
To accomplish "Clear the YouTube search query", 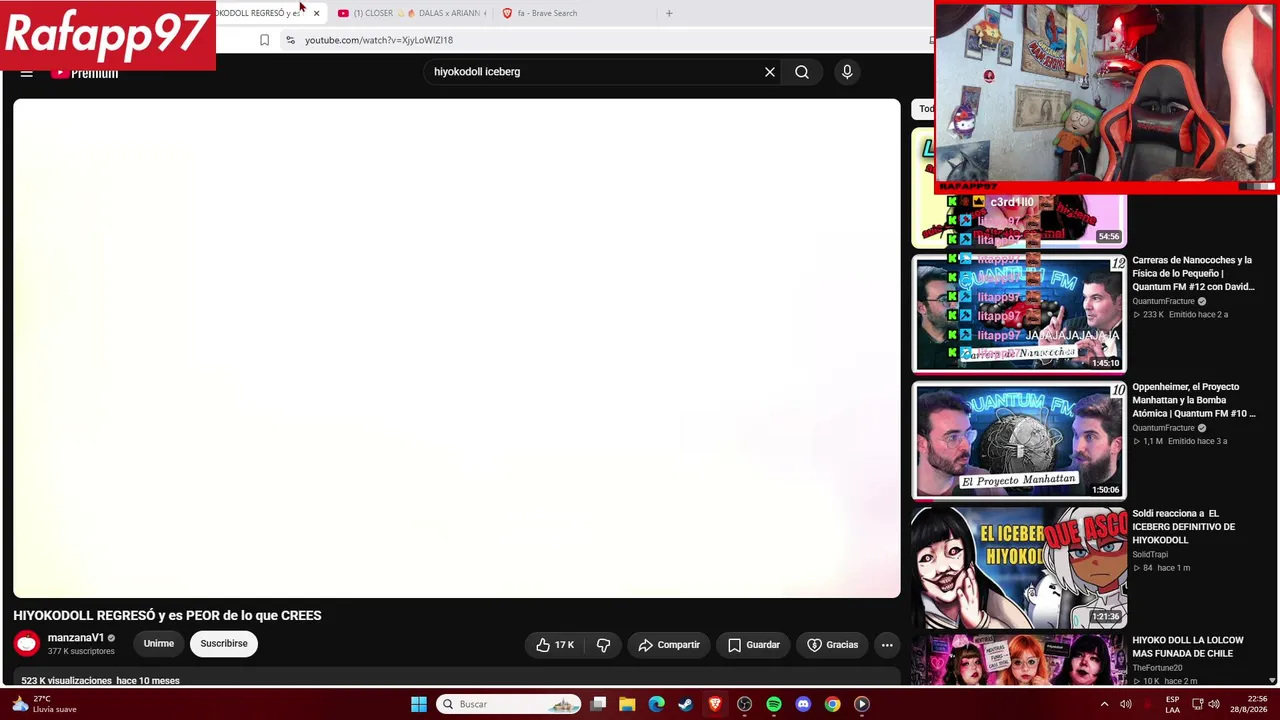I will click(770, 72).
